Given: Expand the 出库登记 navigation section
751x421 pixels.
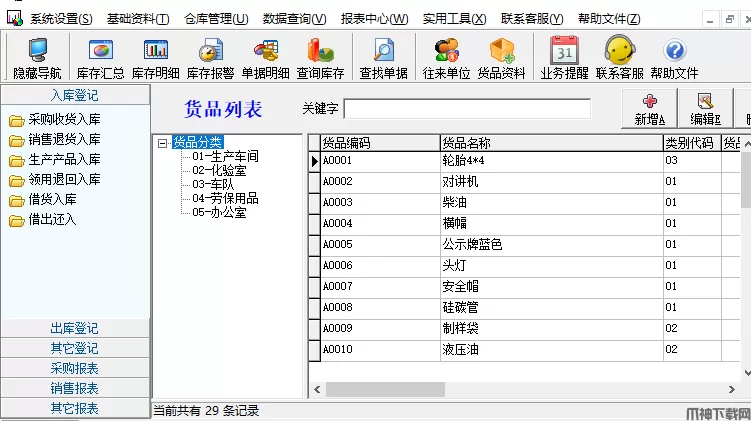Looking at the screenshot, I should 75,328.
